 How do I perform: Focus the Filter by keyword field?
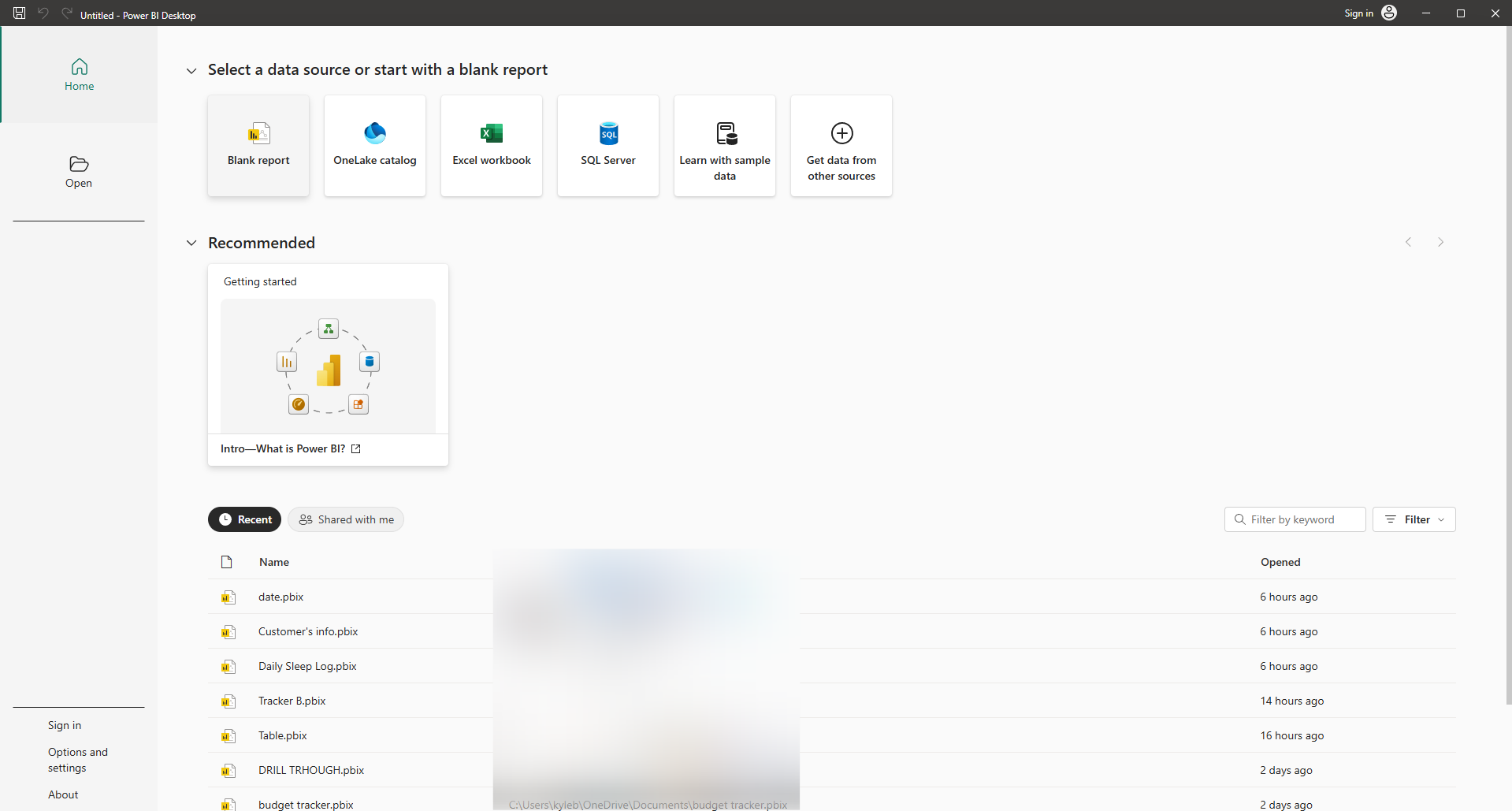(1295, 519)
